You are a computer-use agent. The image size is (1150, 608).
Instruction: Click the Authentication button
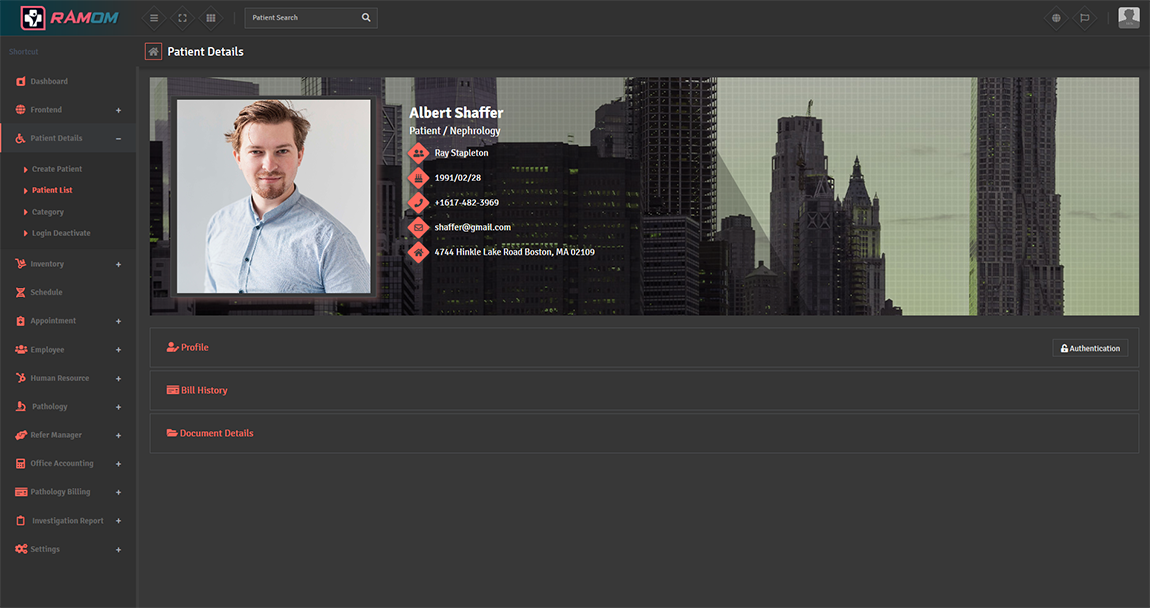pyautogui.click(x=1090, y=348)
